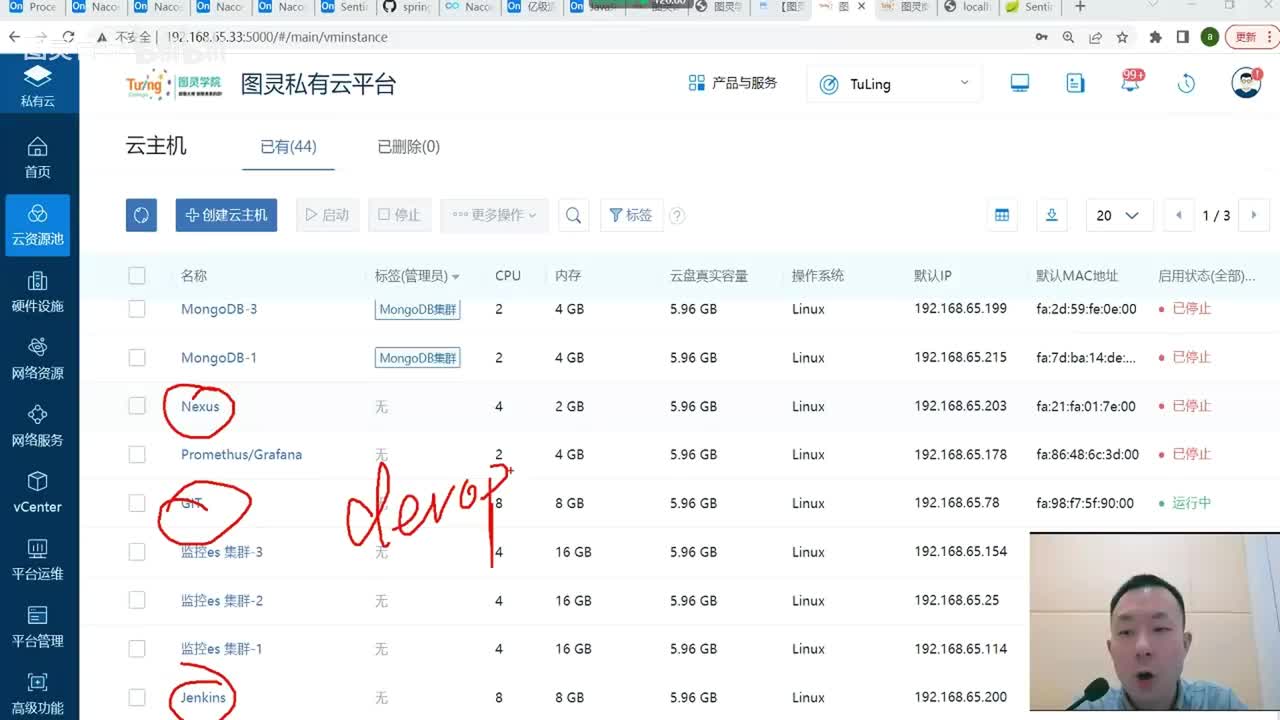The width and height of the screenshot is (1280, 720).
Task: Click the monitor console icon in header
Action: tap(1020, 84)
